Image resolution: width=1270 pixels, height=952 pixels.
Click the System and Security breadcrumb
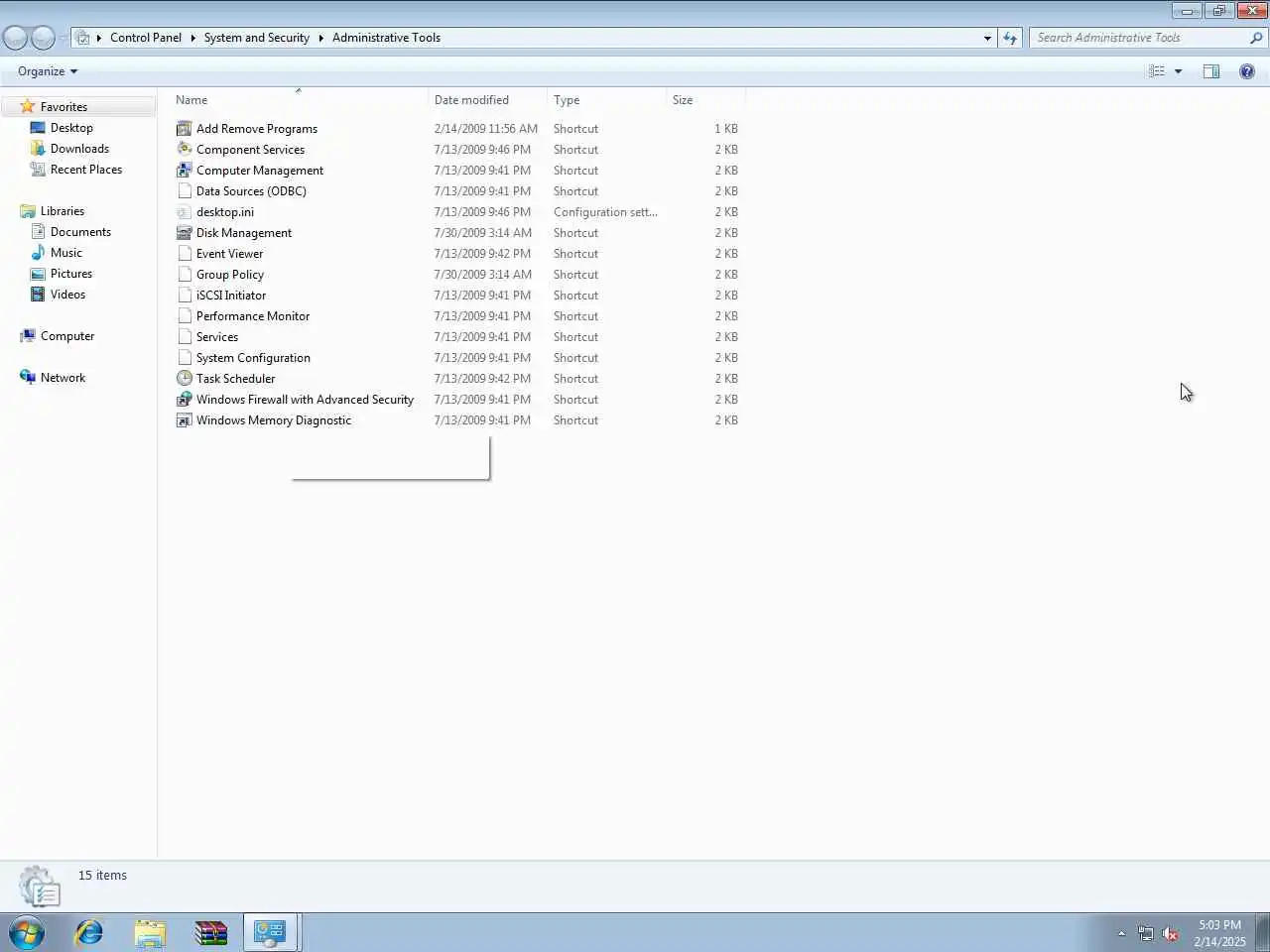tap(257, 38)
